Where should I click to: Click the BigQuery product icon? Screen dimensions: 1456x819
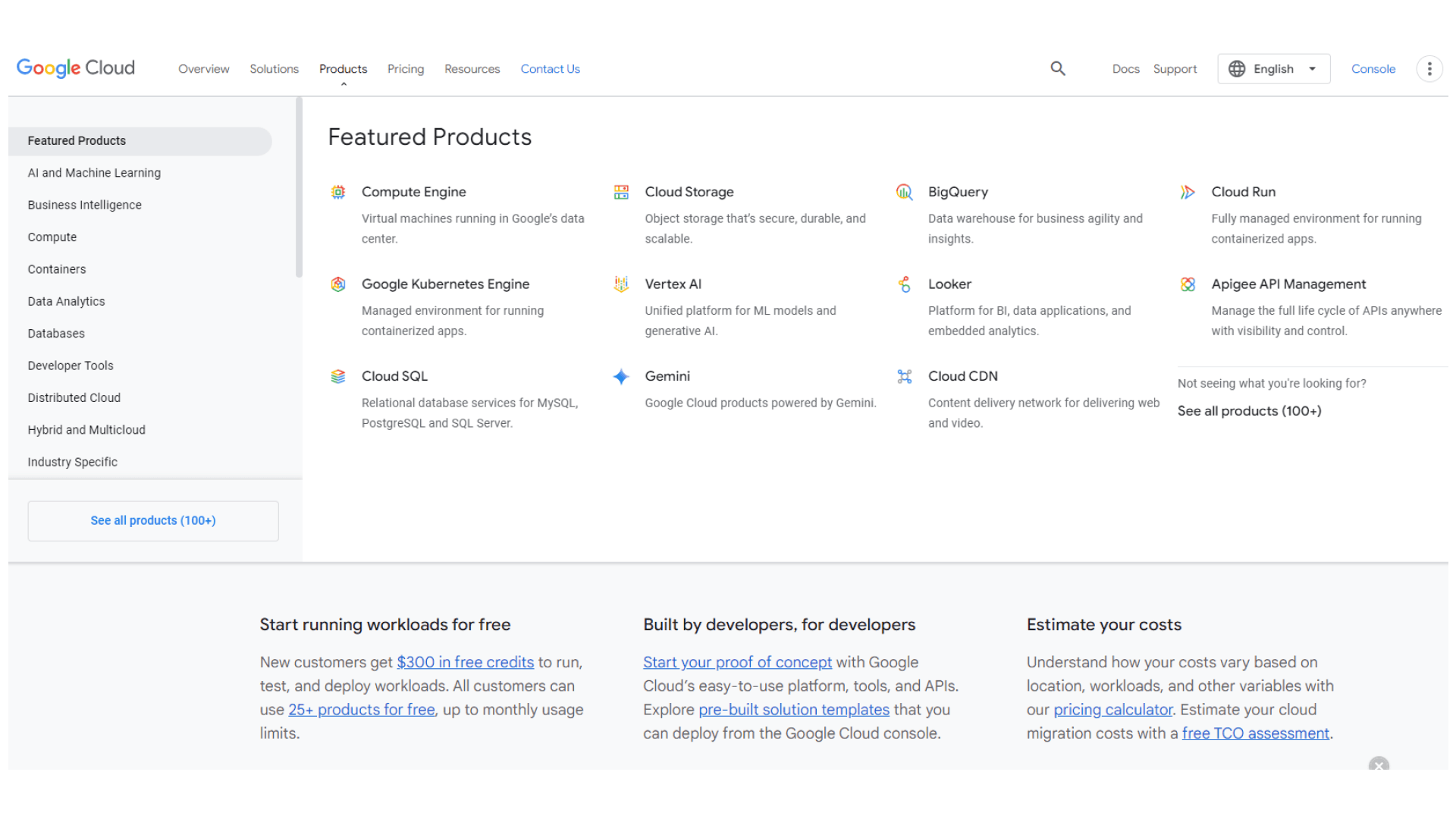[x=905, y=193]
